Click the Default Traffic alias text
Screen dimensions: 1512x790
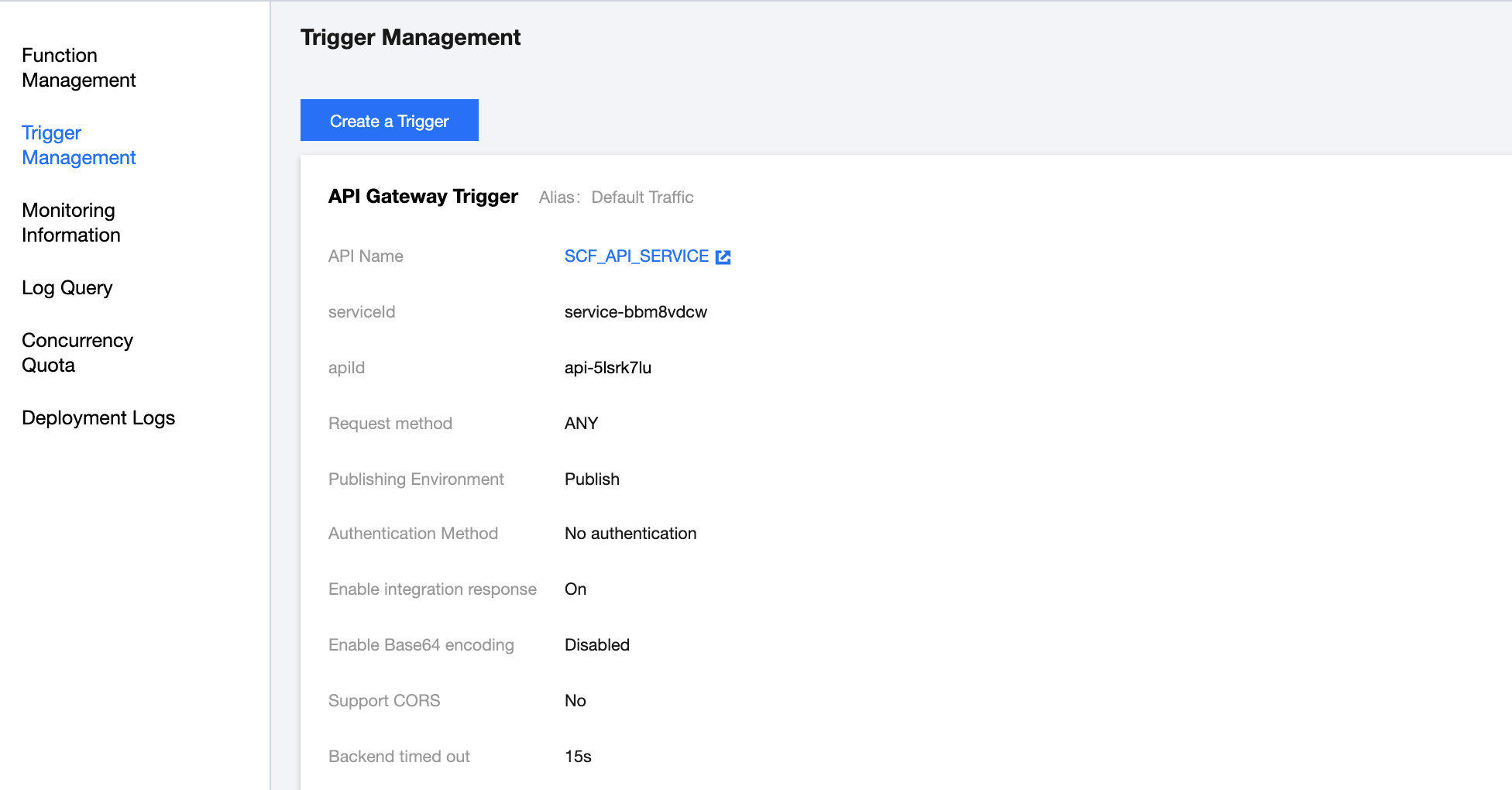point(642,197)
